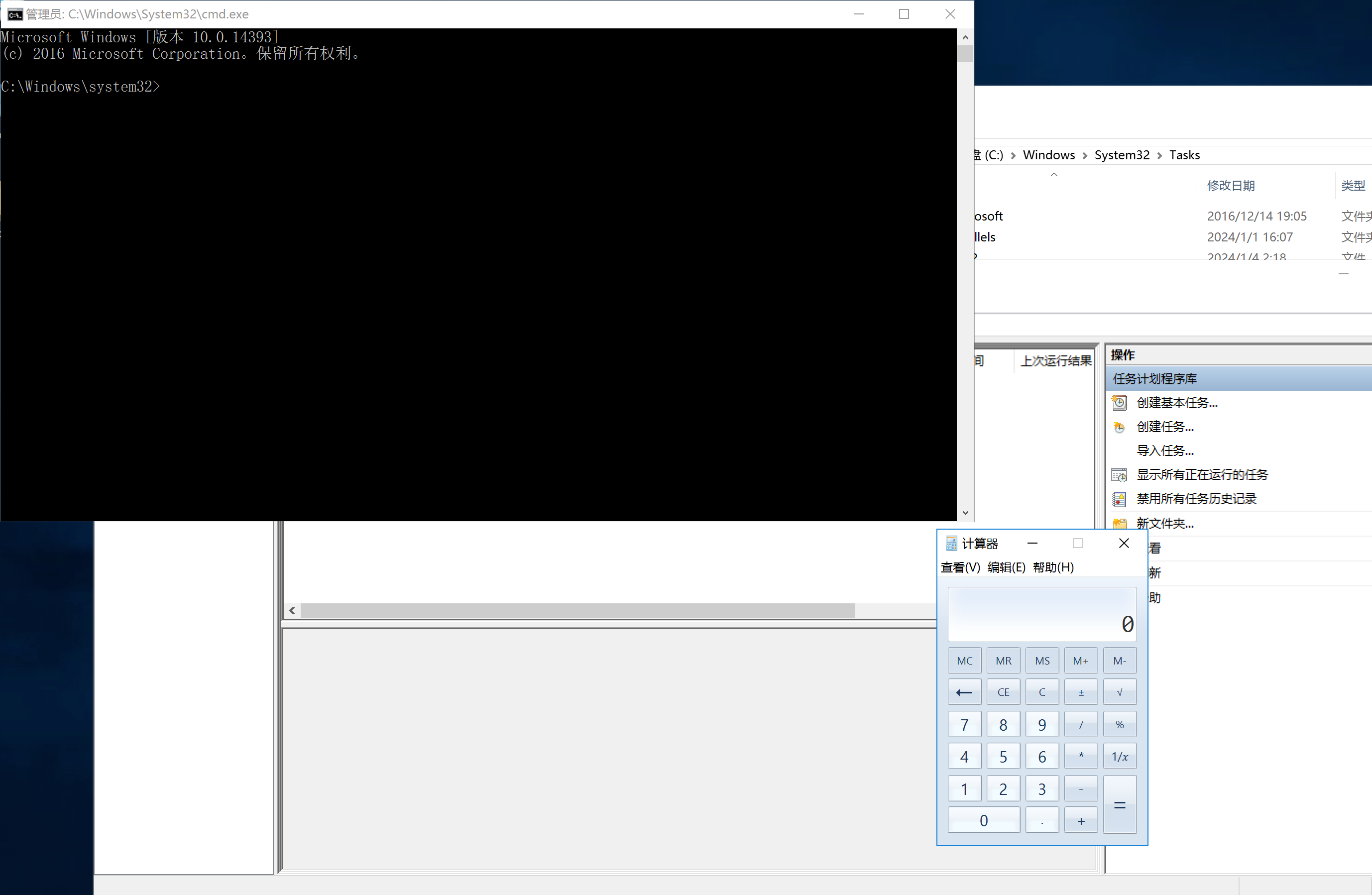Sort by 修改日期 column header
Image resolution: width=1372 pixels, height=895 pixels.
[x=1230, y=186]
